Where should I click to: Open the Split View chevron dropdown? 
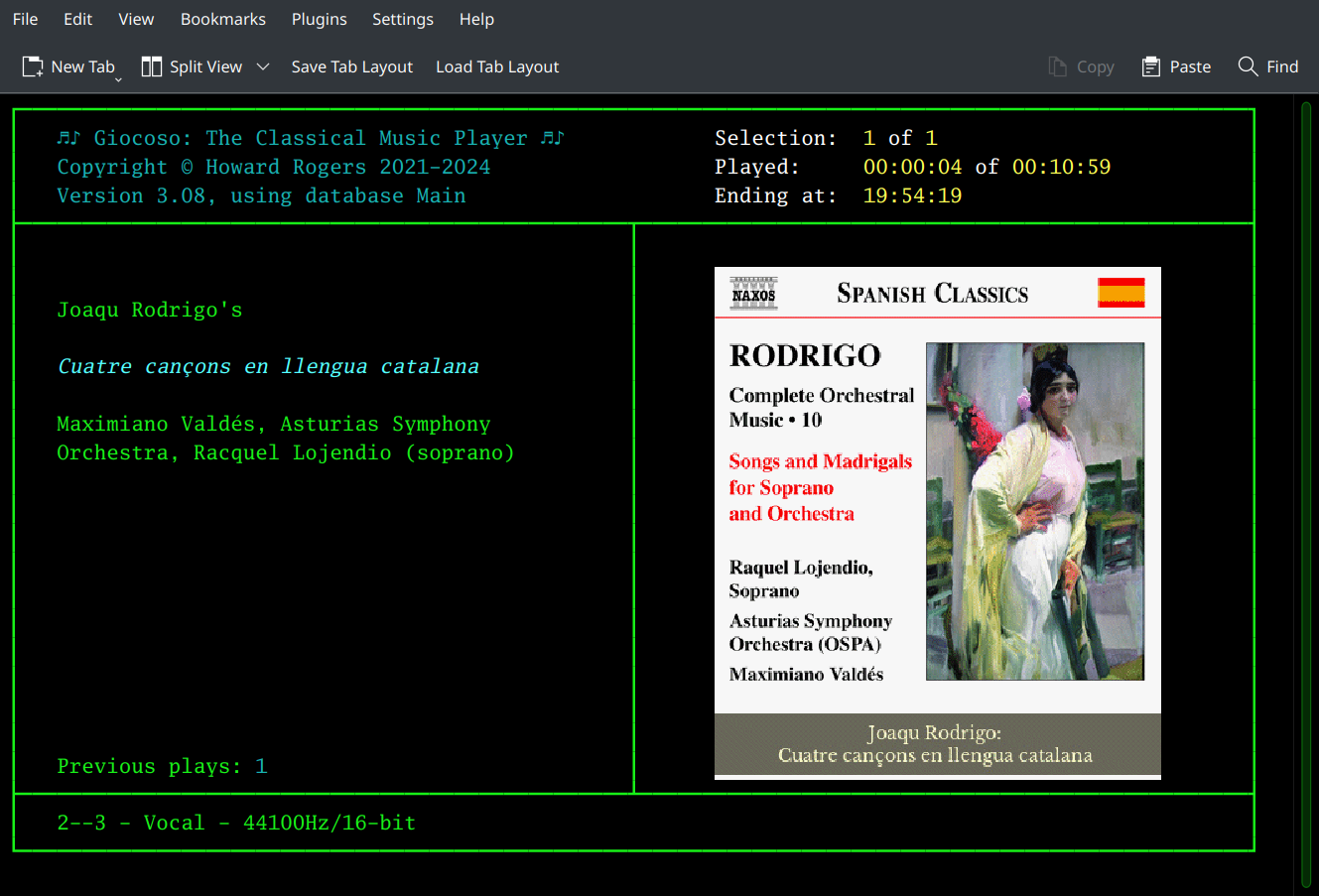pos(262,65)
